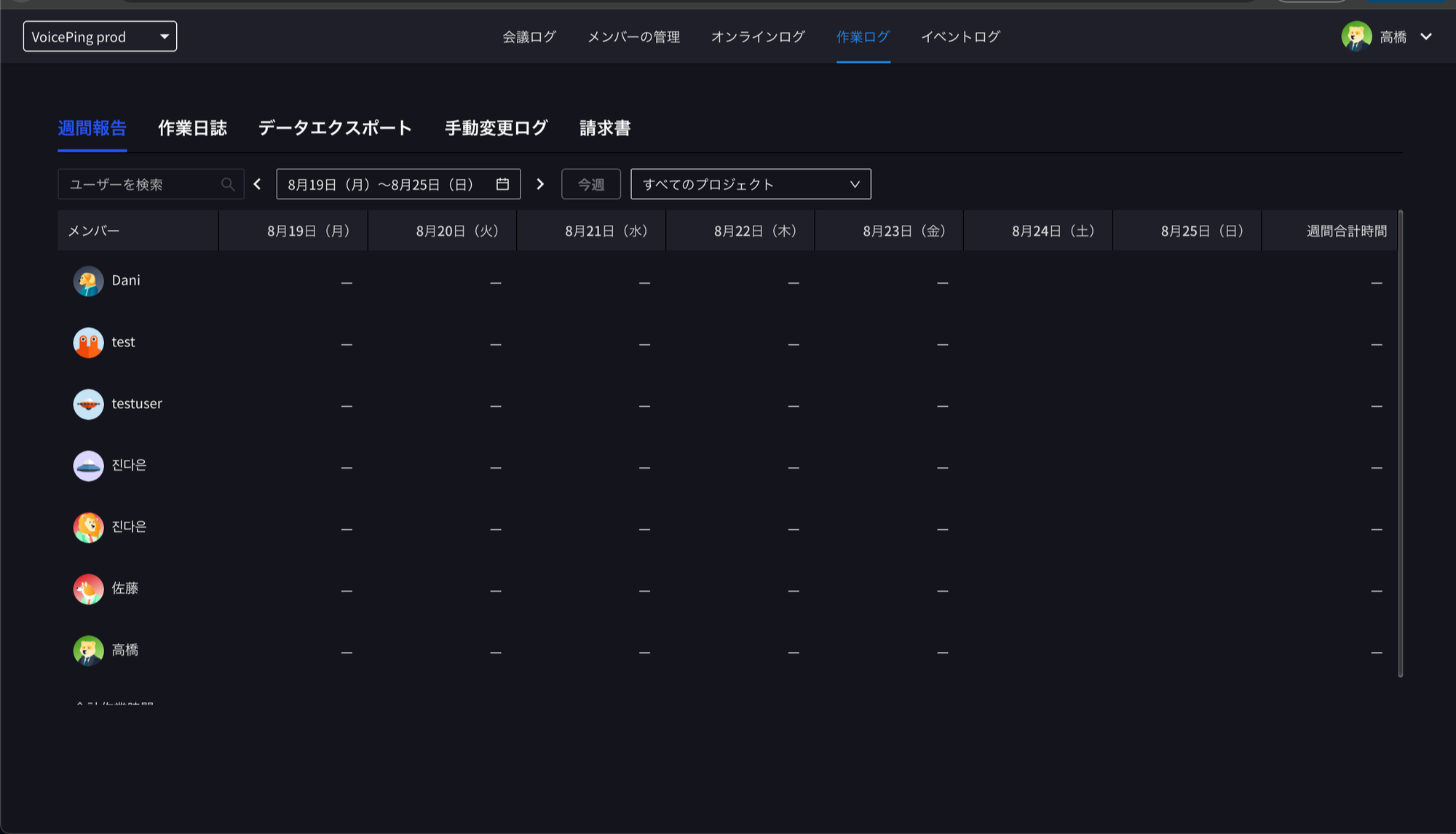Image resolution: width=1456 pixels, height=834 pixels.
Task: Click Dani's avatar image
Action: click(x=89, y=281)
